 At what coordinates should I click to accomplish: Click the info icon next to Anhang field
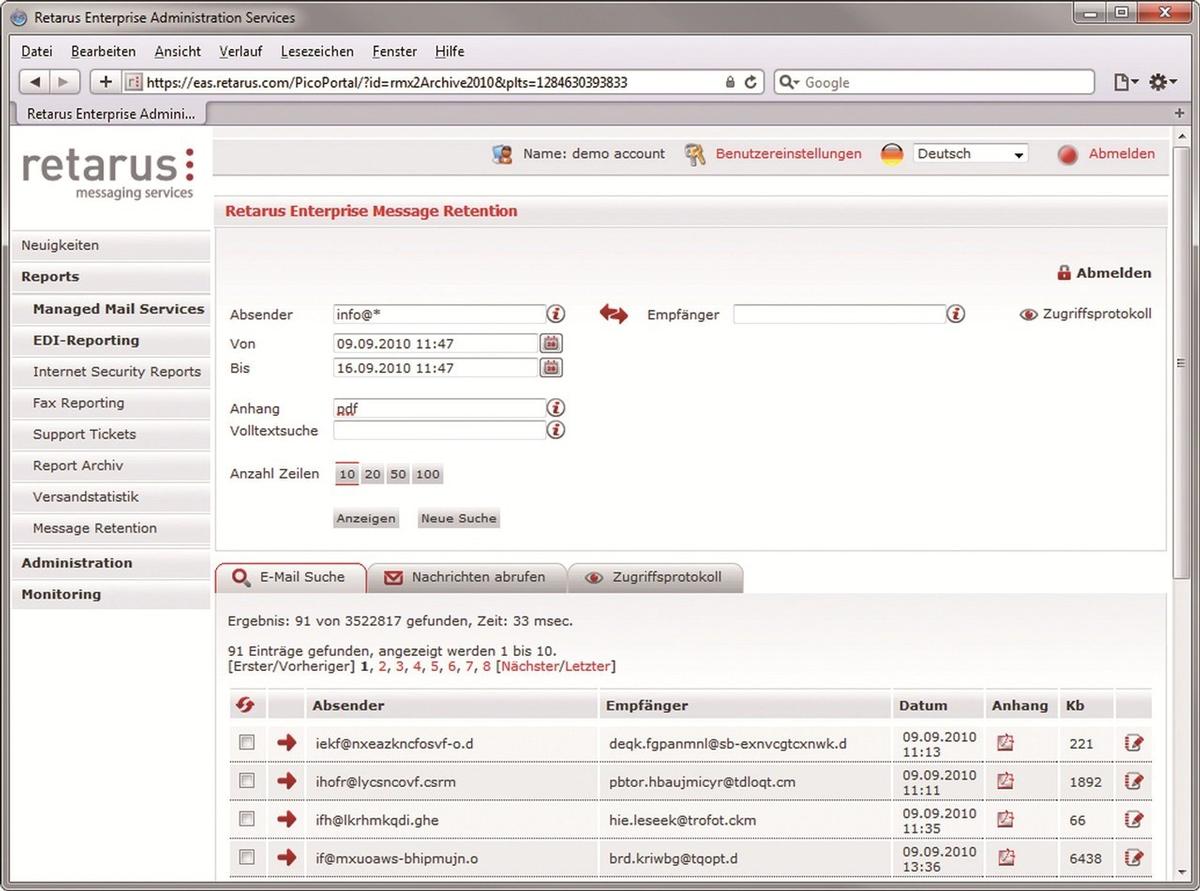pos(556,408)
